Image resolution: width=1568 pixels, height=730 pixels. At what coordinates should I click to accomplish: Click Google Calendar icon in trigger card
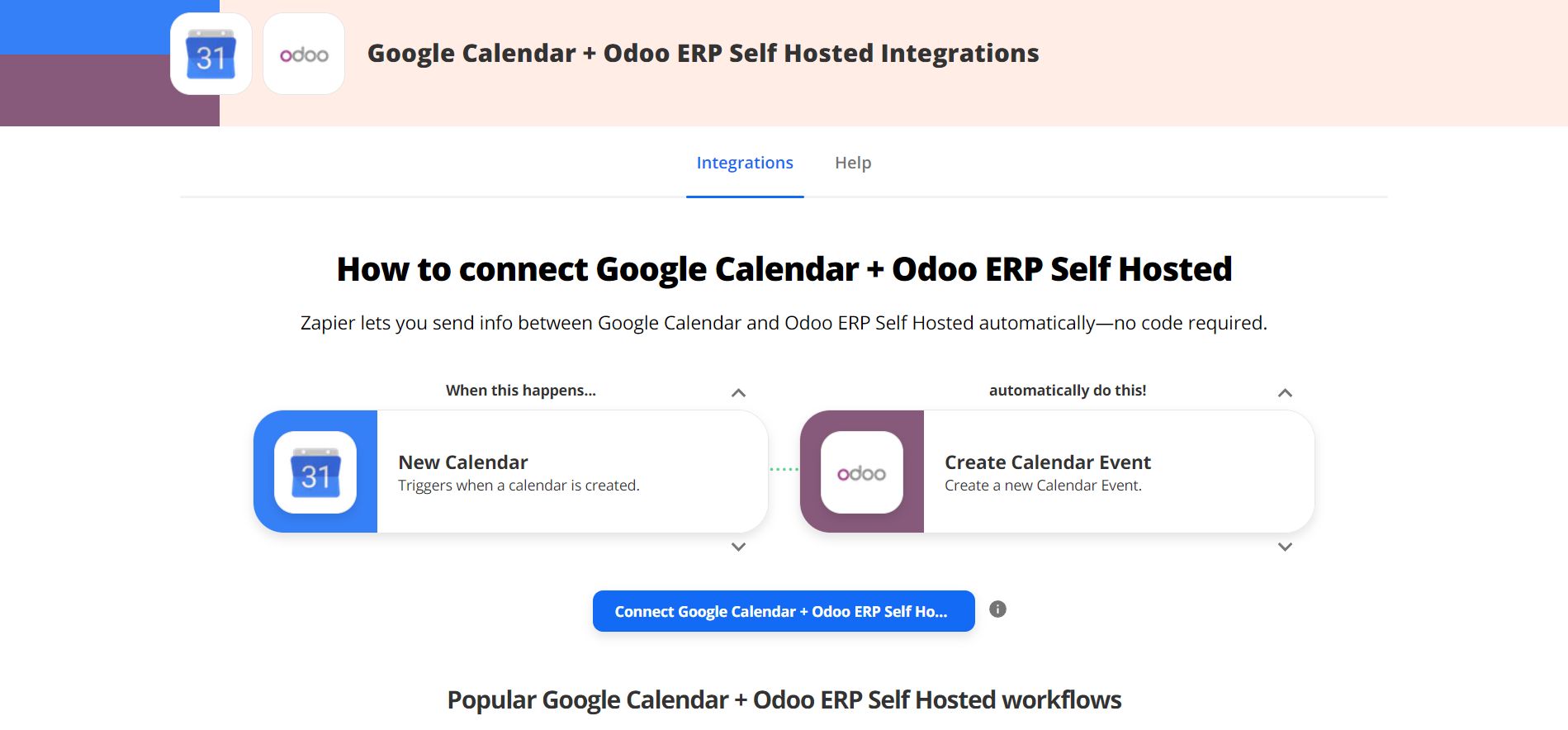coord(315,472)
